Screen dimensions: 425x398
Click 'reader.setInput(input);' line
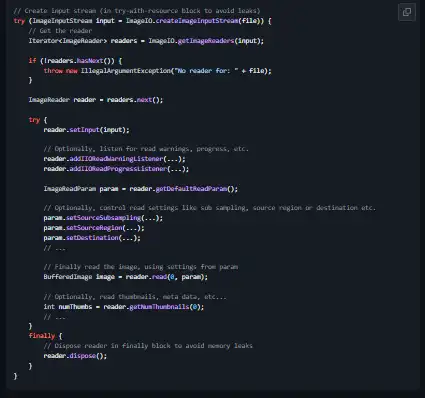(x=86, y=130)
